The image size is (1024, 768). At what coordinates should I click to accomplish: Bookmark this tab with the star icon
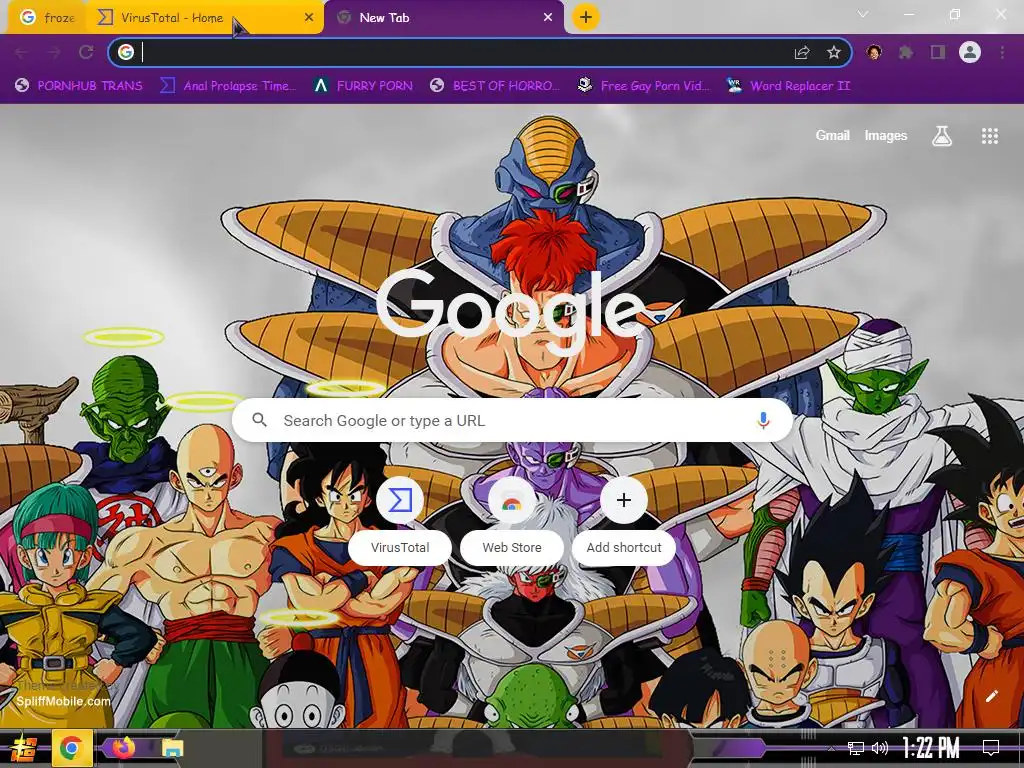pos(833,52)
